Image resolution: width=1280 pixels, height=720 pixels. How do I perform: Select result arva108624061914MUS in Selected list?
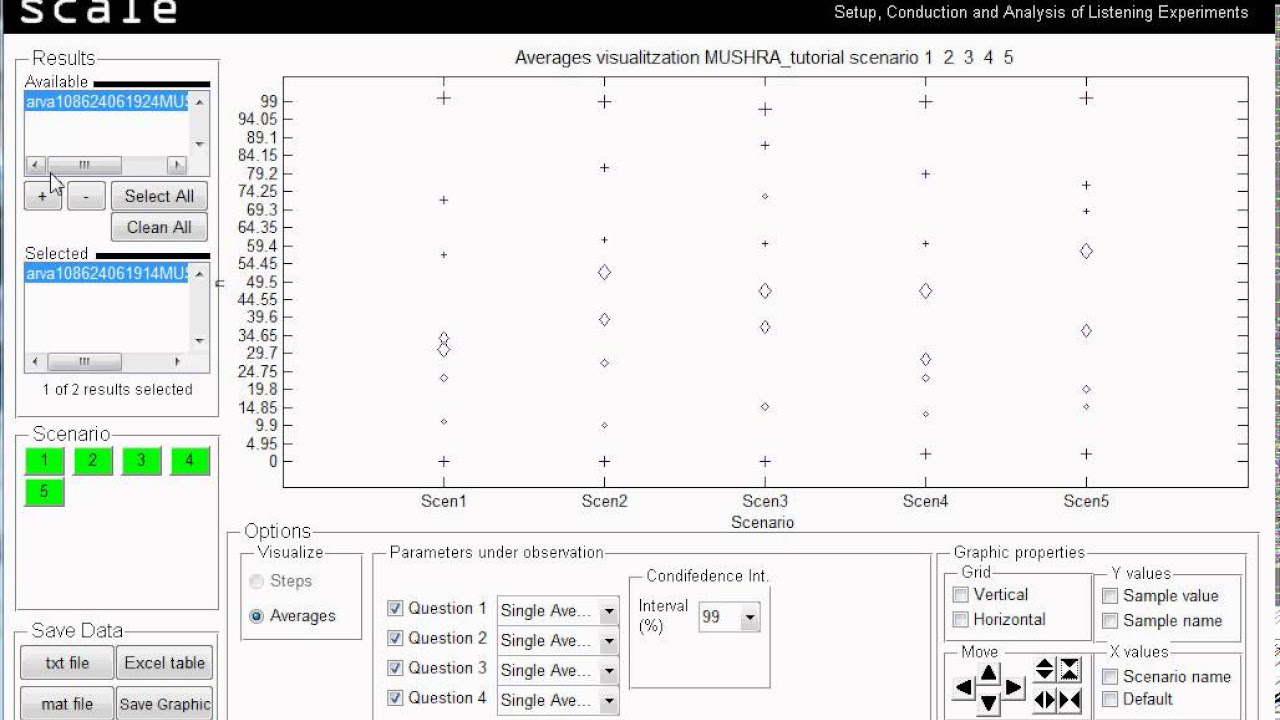pos(107,273)
